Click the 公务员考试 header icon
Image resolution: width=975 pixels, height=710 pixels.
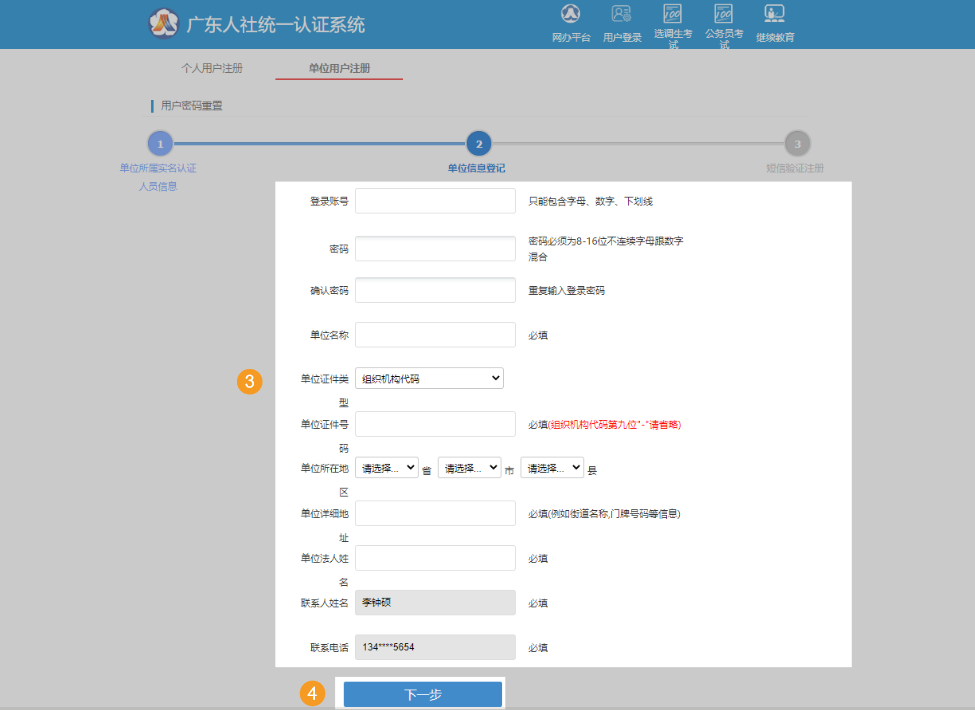coord(723,16)
